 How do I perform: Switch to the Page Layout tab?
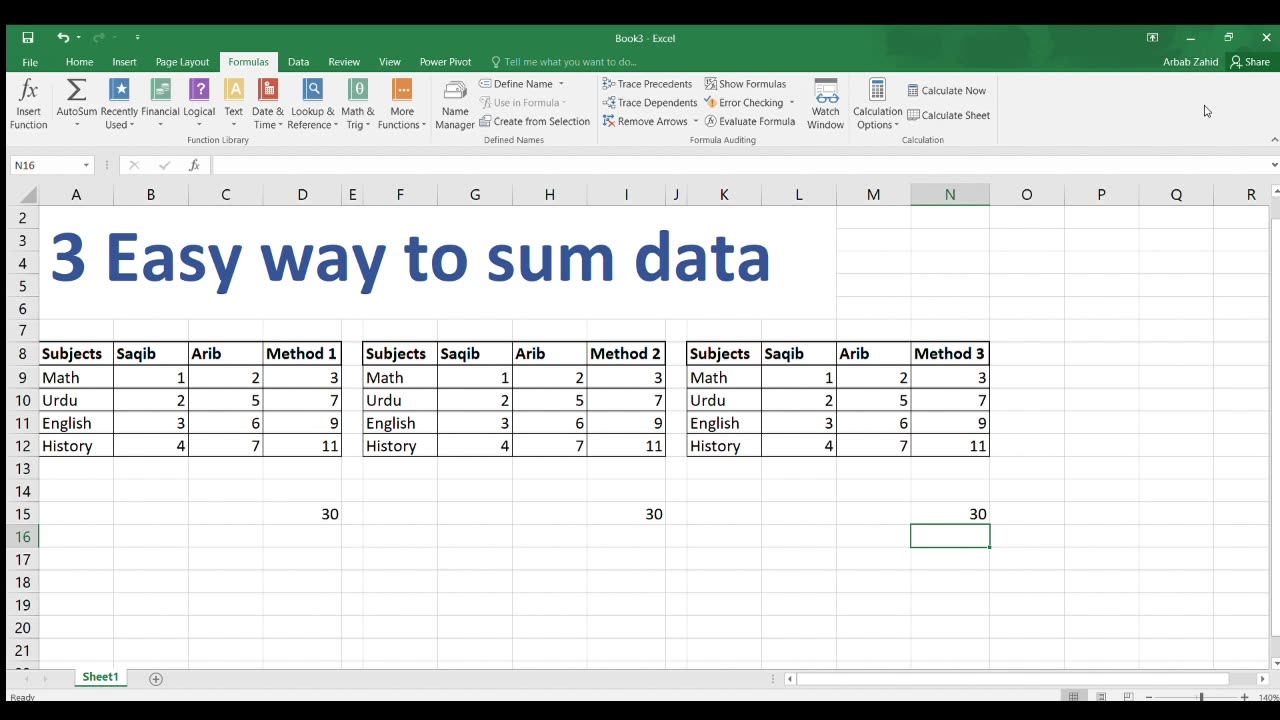point(182,62)
